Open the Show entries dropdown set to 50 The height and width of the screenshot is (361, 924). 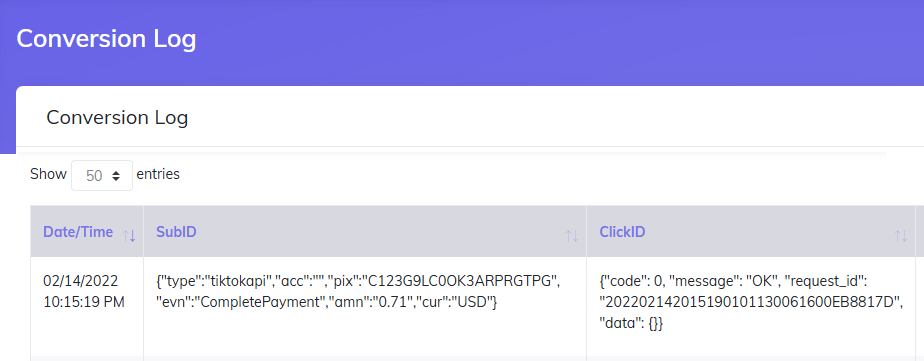point(102,175)
